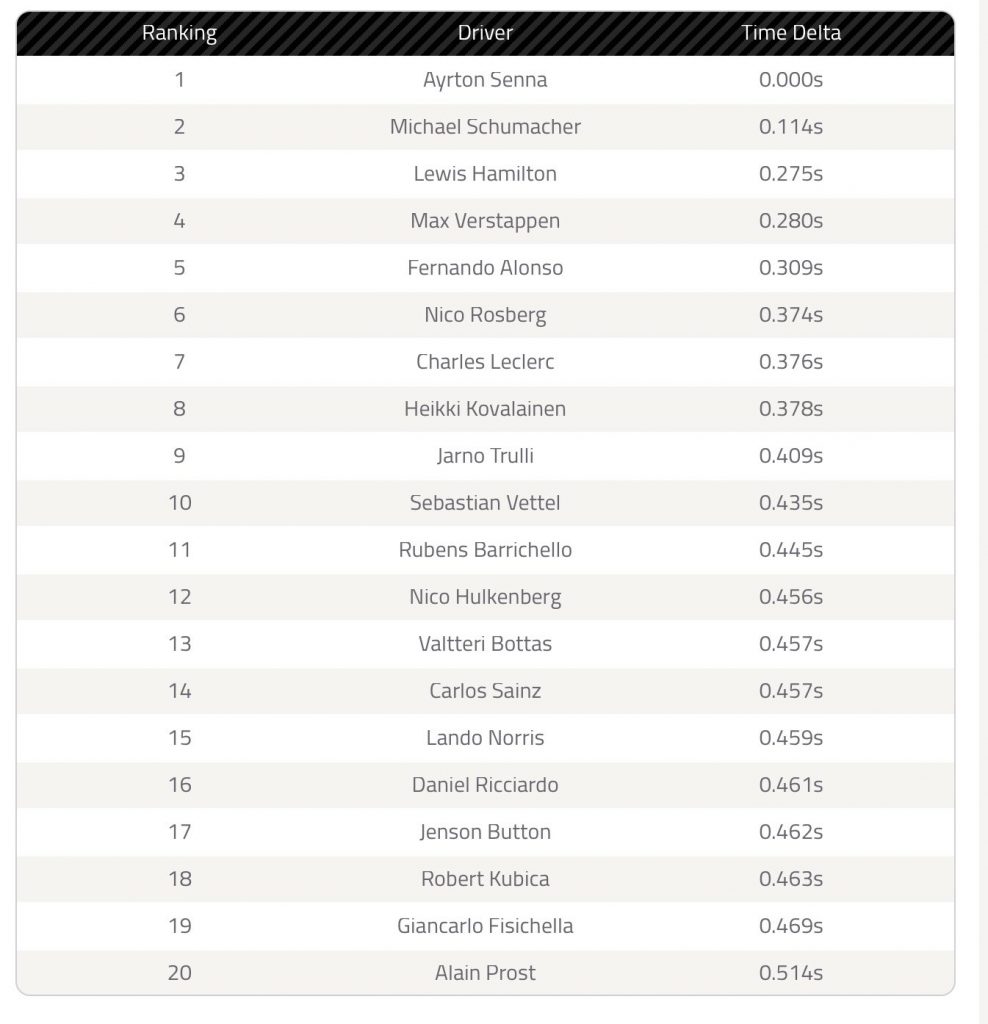Select Valtteri Bottas in the table
The image size is (988, 1024).
pyautogui.click(x=485, y=644)
